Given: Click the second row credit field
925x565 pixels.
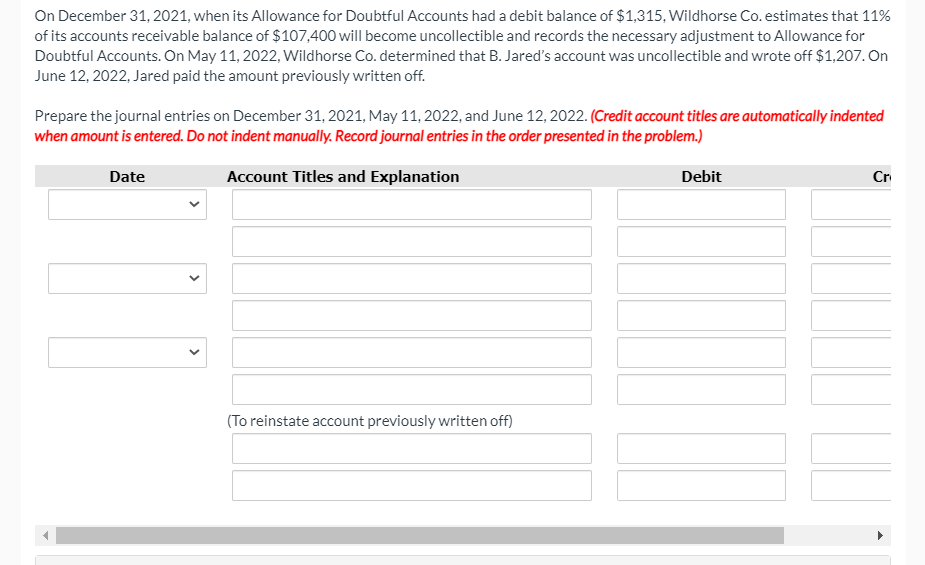Looking at the screenshot, I should pyautogui.click(x=851, y=241).
